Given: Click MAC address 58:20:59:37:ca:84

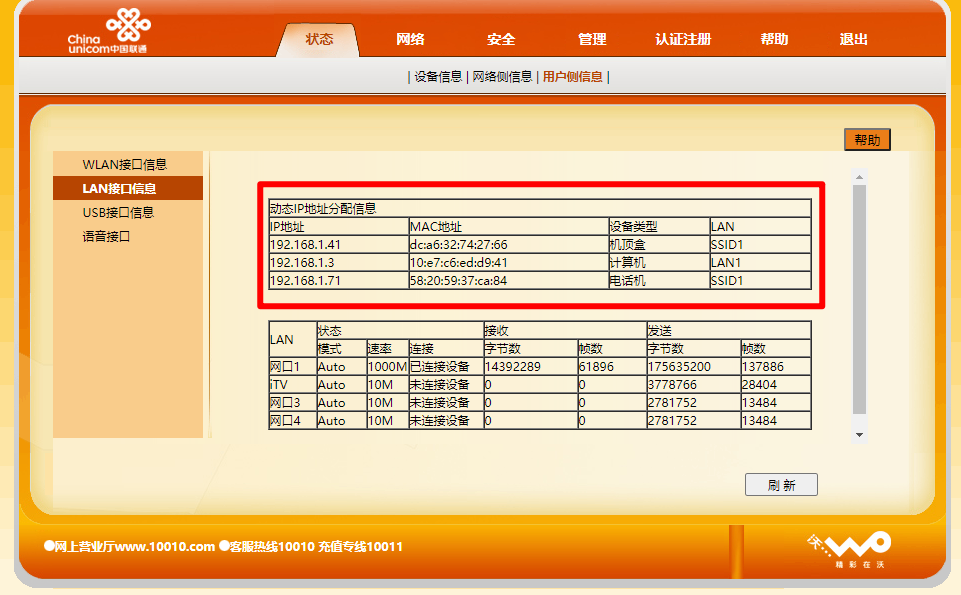Looking at the screenshot, I should point(459,281).
